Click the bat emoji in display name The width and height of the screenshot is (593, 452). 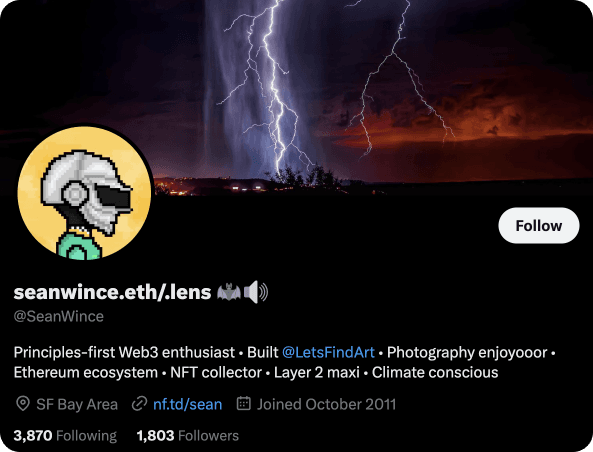(229, 292)
